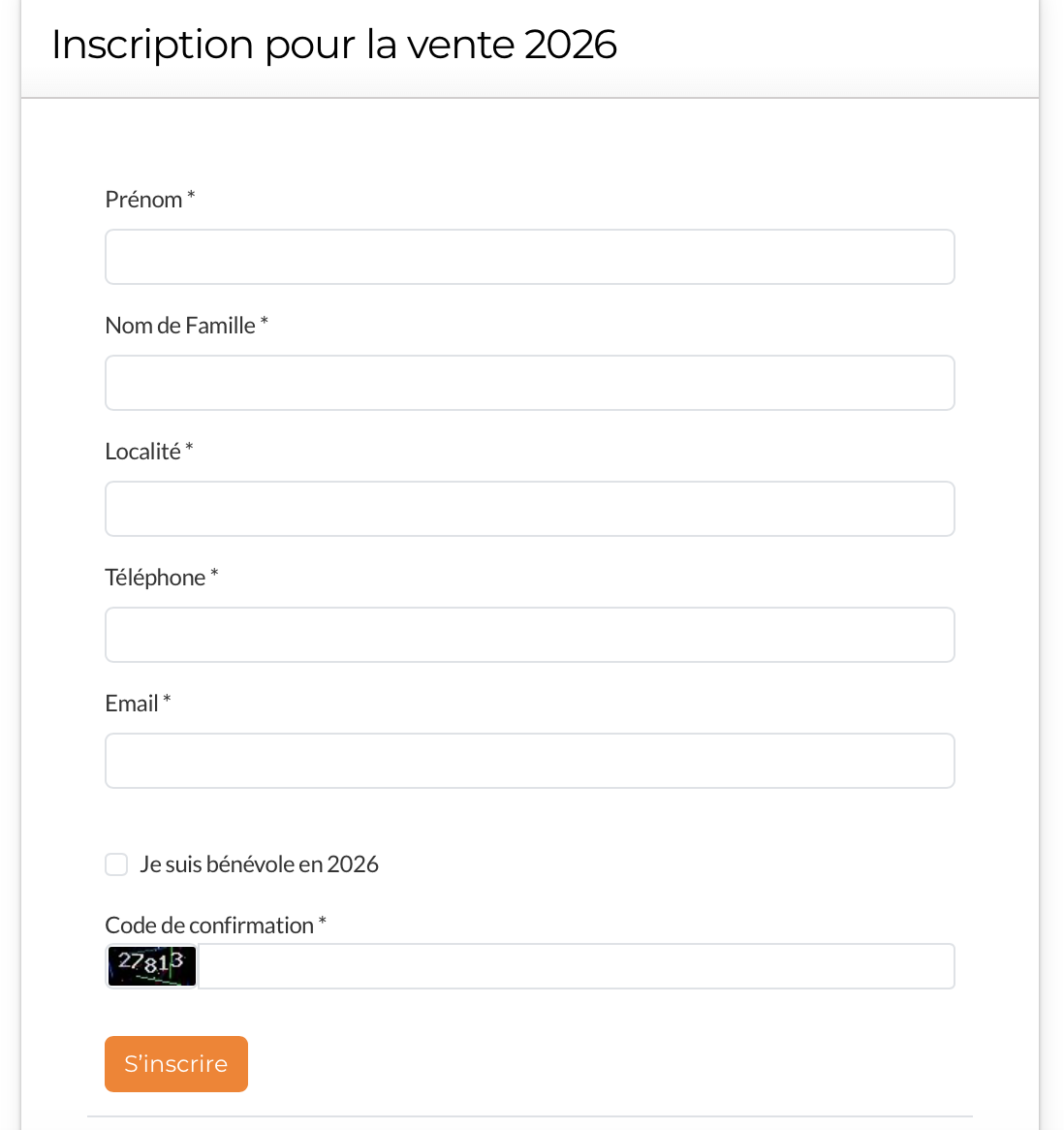The width and height of the screenshot is (1064, 1130).
Task: Click the Téléphone label
Action: (x=155, y=578)
